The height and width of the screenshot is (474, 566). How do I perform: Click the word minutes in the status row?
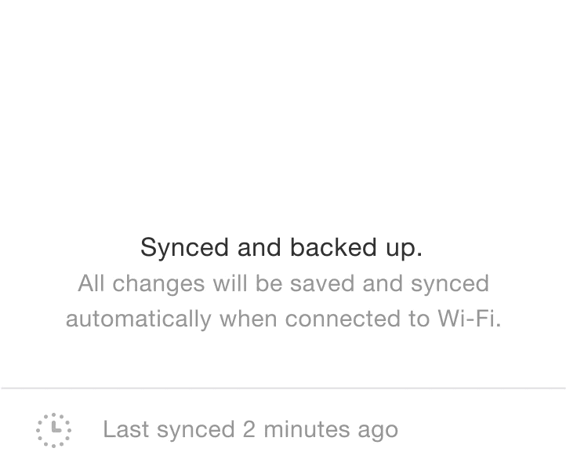307,429
